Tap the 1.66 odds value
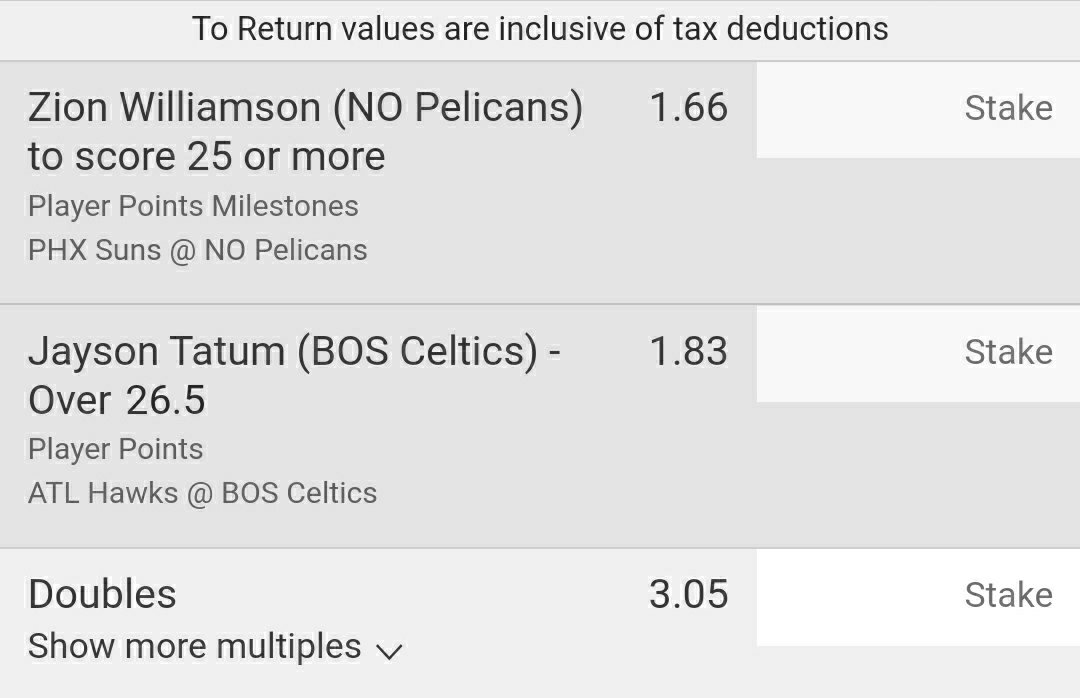The image size is (1080, 698). [688, 108]
